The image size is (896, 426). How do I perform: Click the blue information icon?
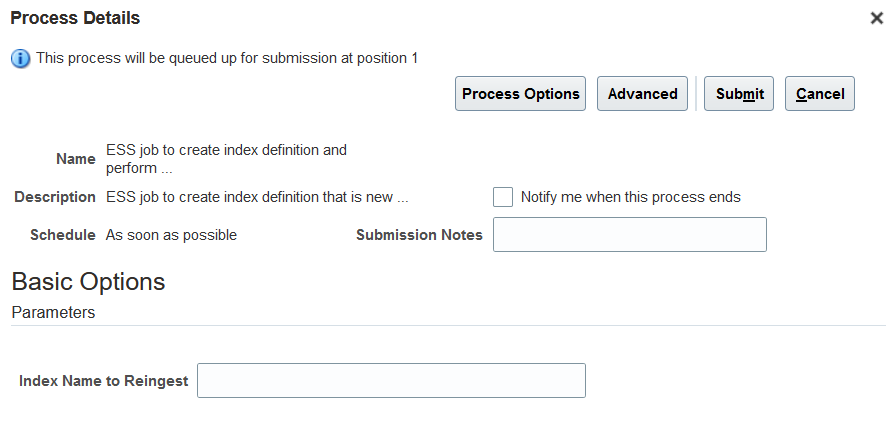pyautogui.click(x=20, y=58)
